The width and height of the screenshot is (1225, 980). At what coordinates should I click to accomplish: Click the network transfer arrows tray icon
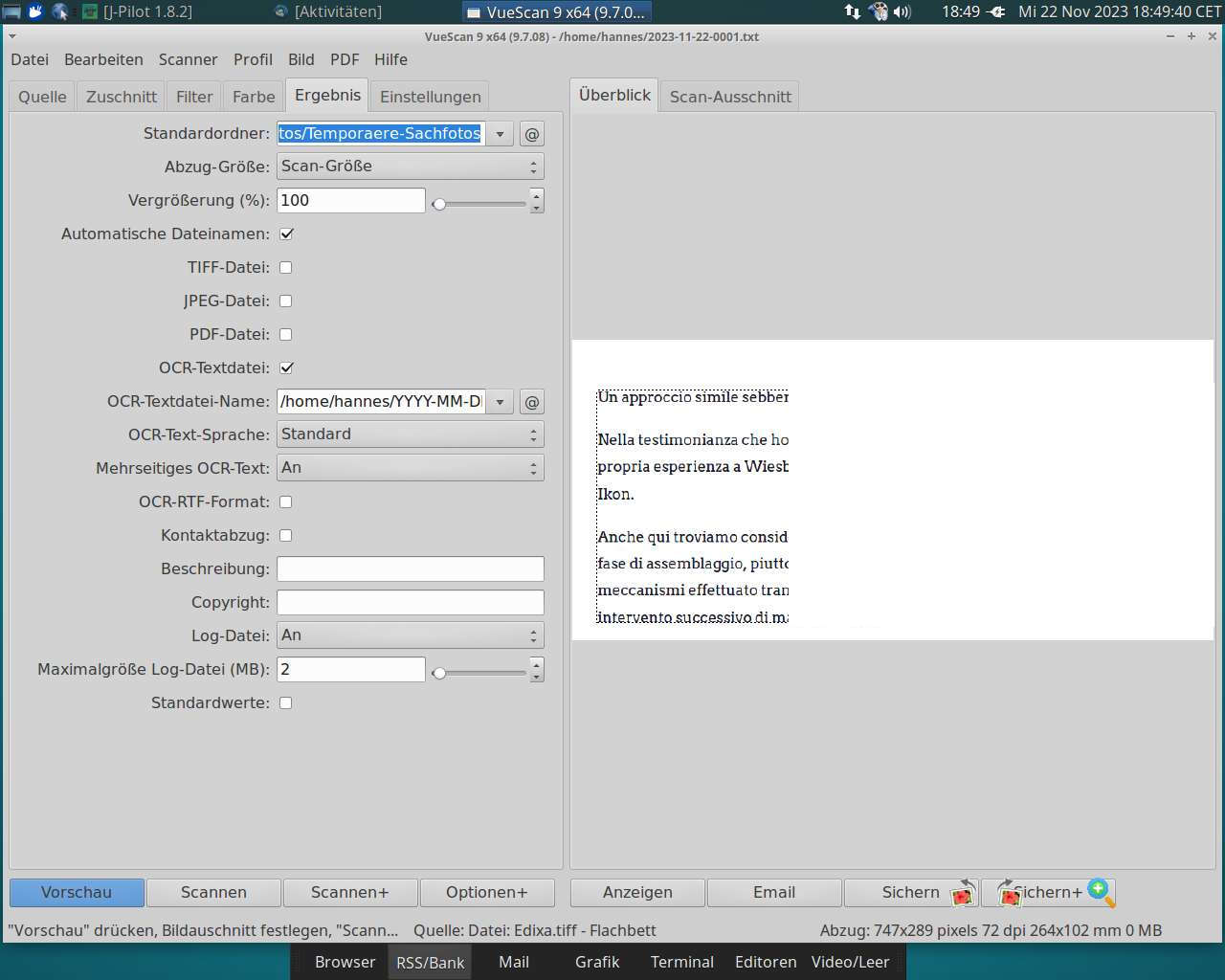852,12
